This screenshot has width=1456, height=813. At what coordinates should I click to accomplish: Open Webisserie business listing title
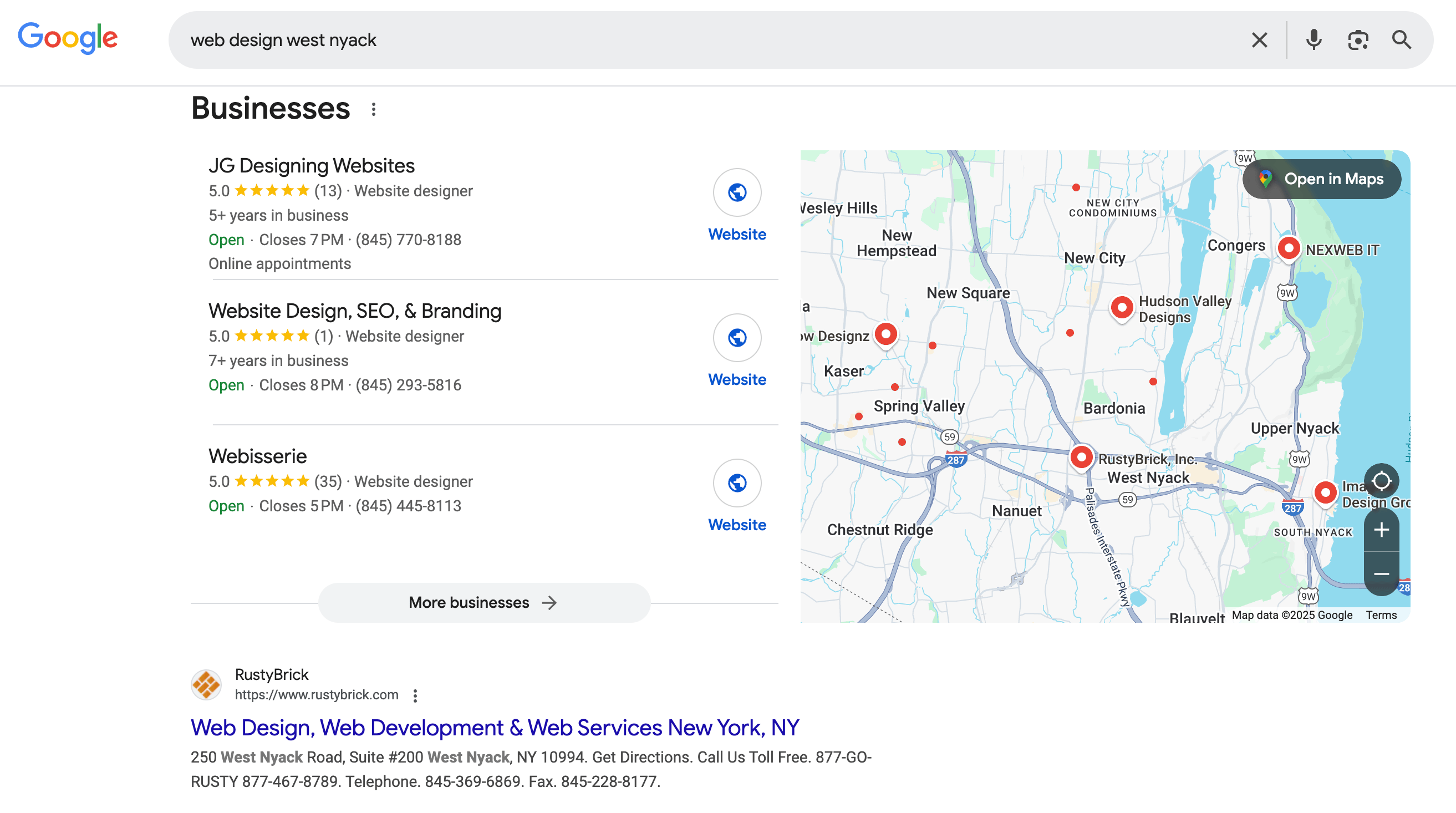[x=258, y=456]
